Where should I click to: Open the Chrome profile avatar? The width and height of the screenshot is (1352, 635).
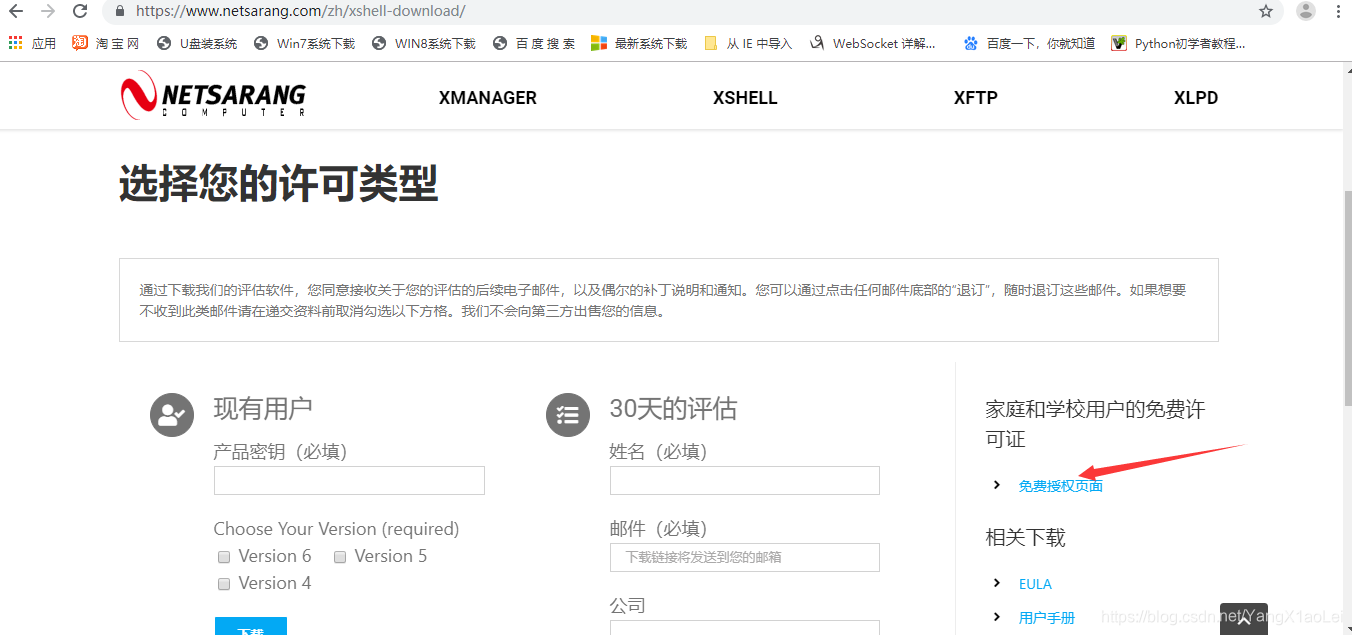[1306, 11]
